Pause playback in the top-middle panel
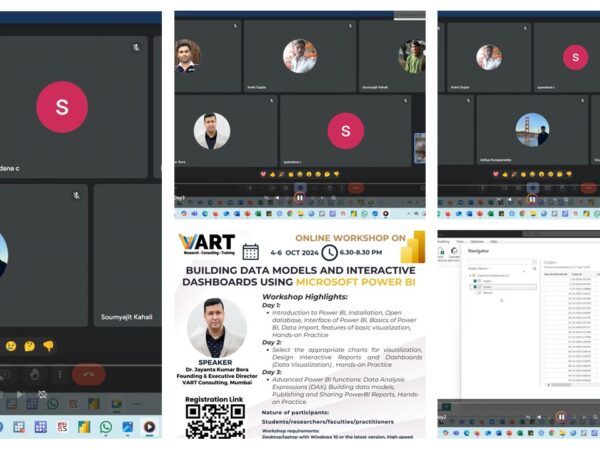The height and width of the screenshot is (450, 600). (300, 198)
